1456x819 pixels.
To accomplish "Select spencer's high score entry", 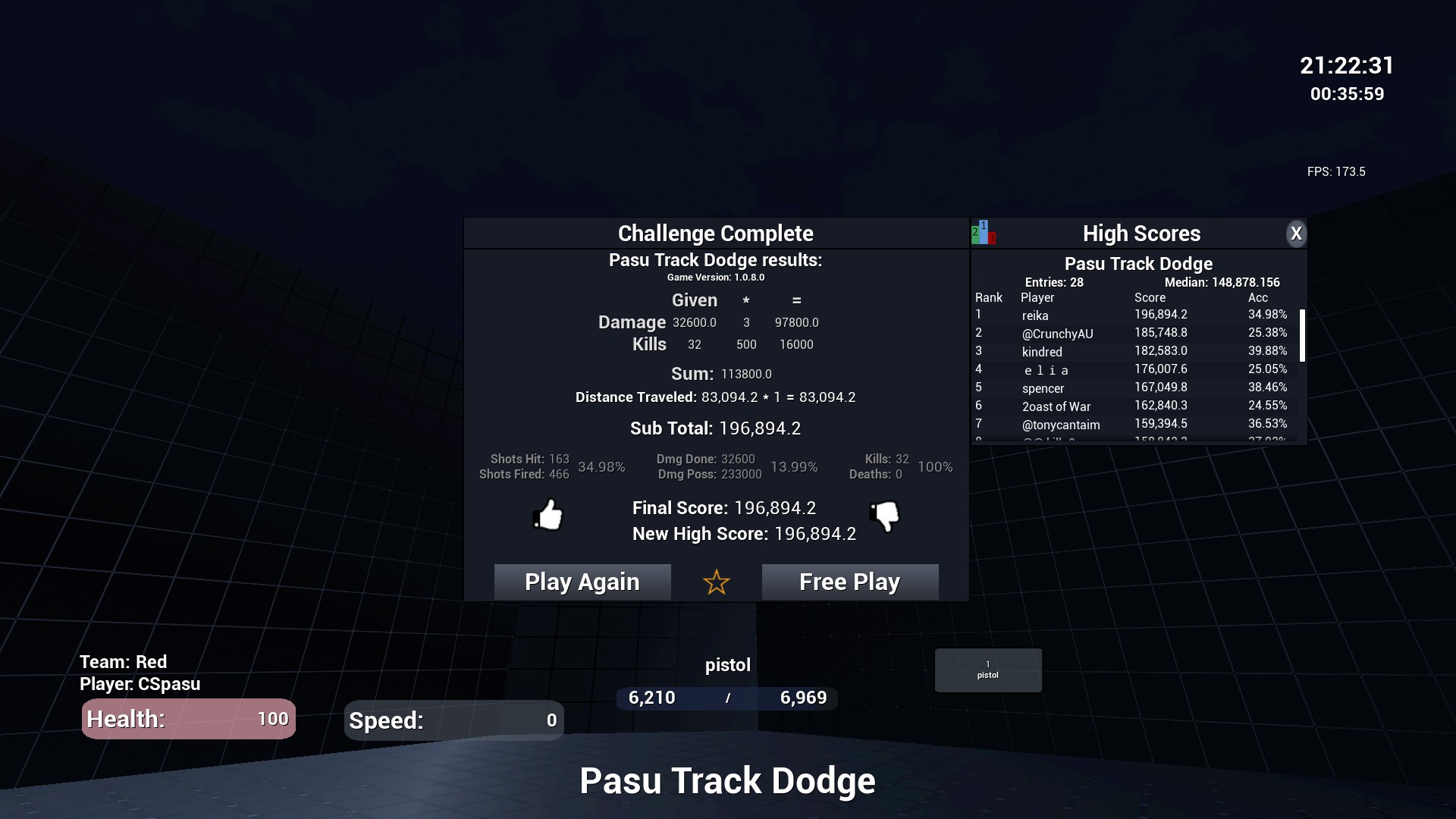I will point(1100,388).
